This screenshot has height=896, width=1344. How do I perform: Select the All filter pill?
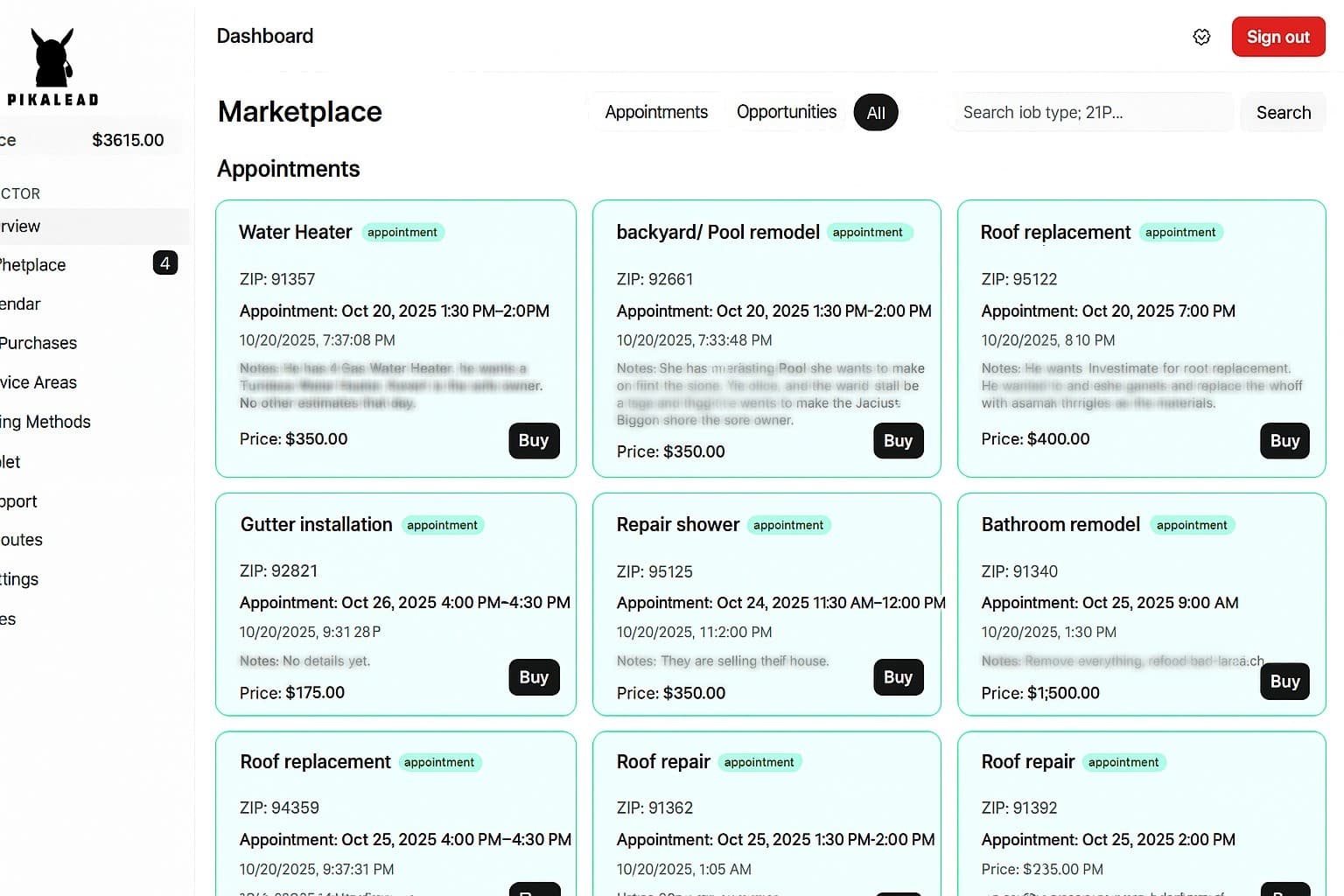[875, 112]
